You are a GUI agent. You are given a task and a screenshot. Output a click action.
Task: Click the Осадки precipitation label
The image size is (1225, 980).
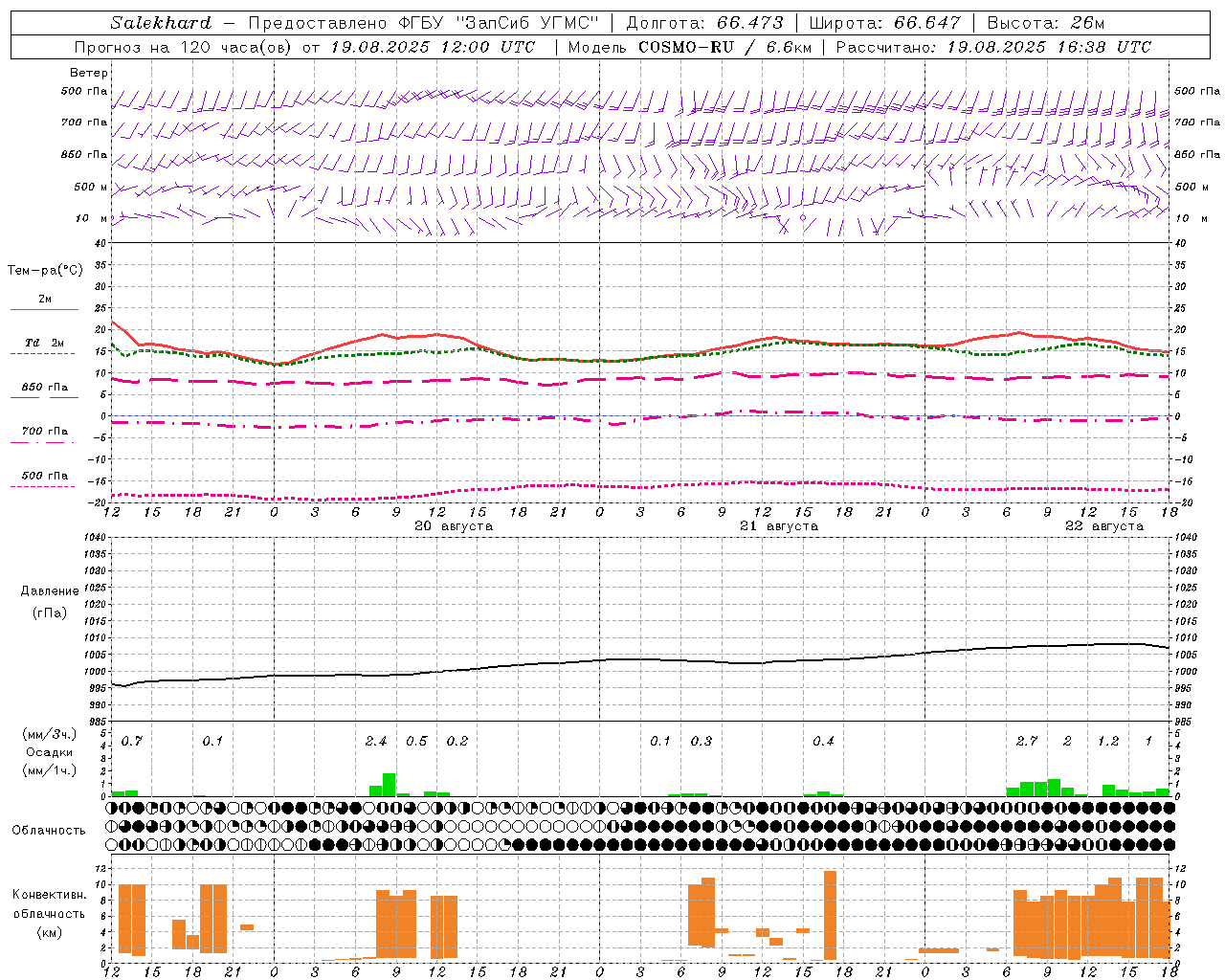coord(50,752)
